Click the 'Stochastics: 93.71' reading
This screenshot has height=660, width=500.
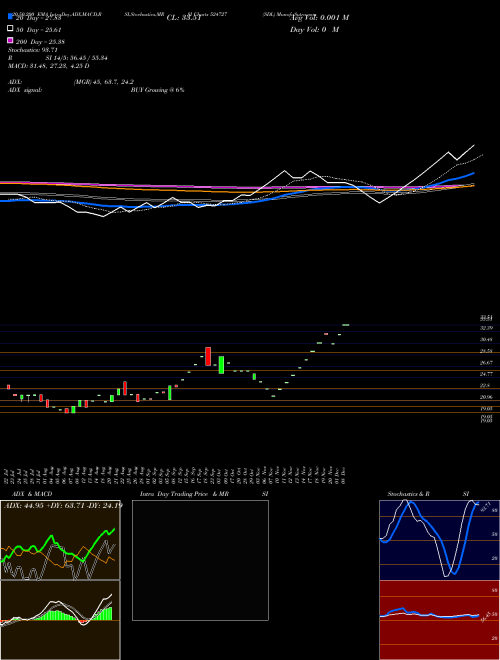pyautogui.click(x=33, y=50)
